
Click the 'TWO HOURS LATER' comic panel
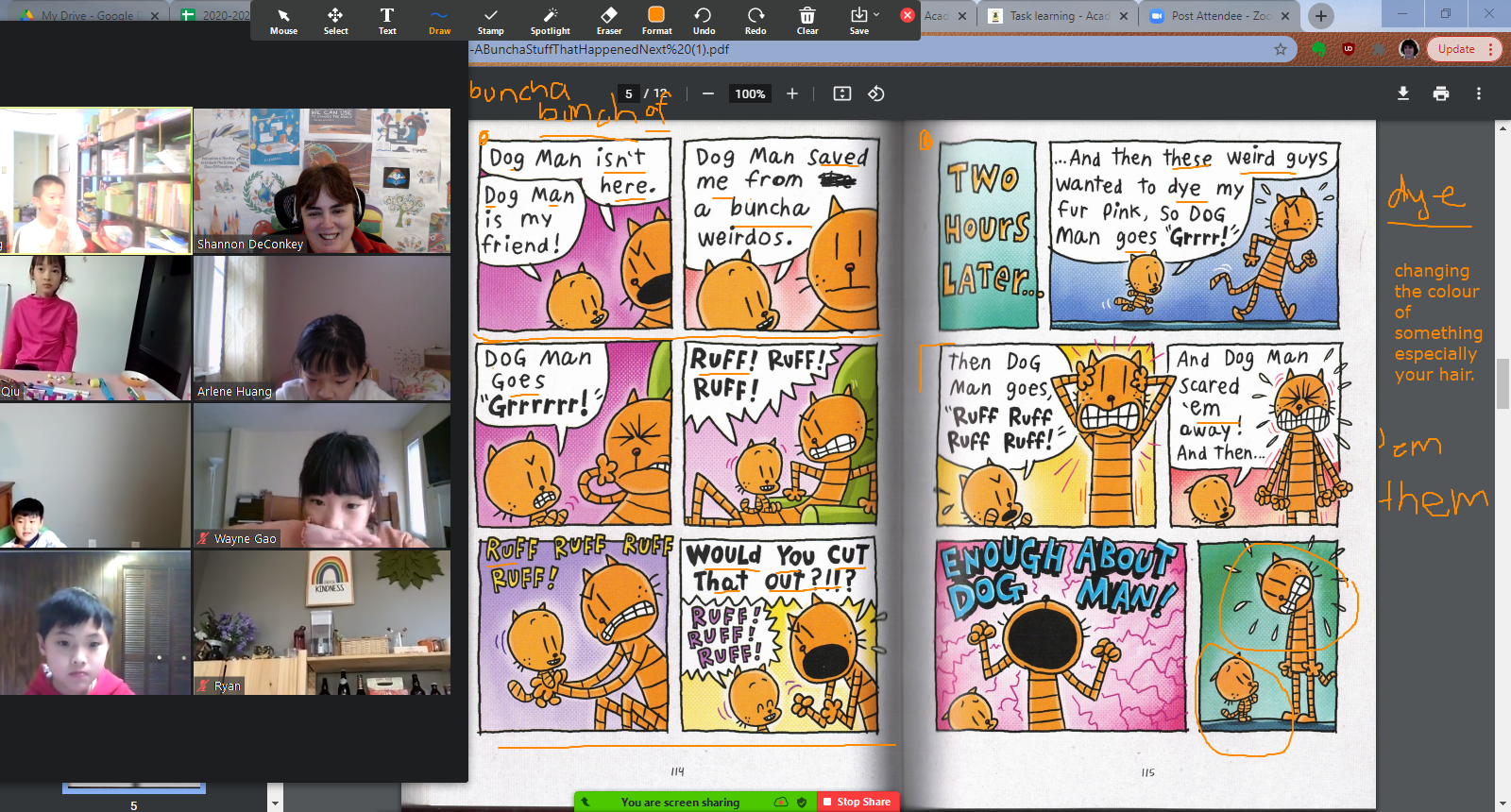coord(988,233)
